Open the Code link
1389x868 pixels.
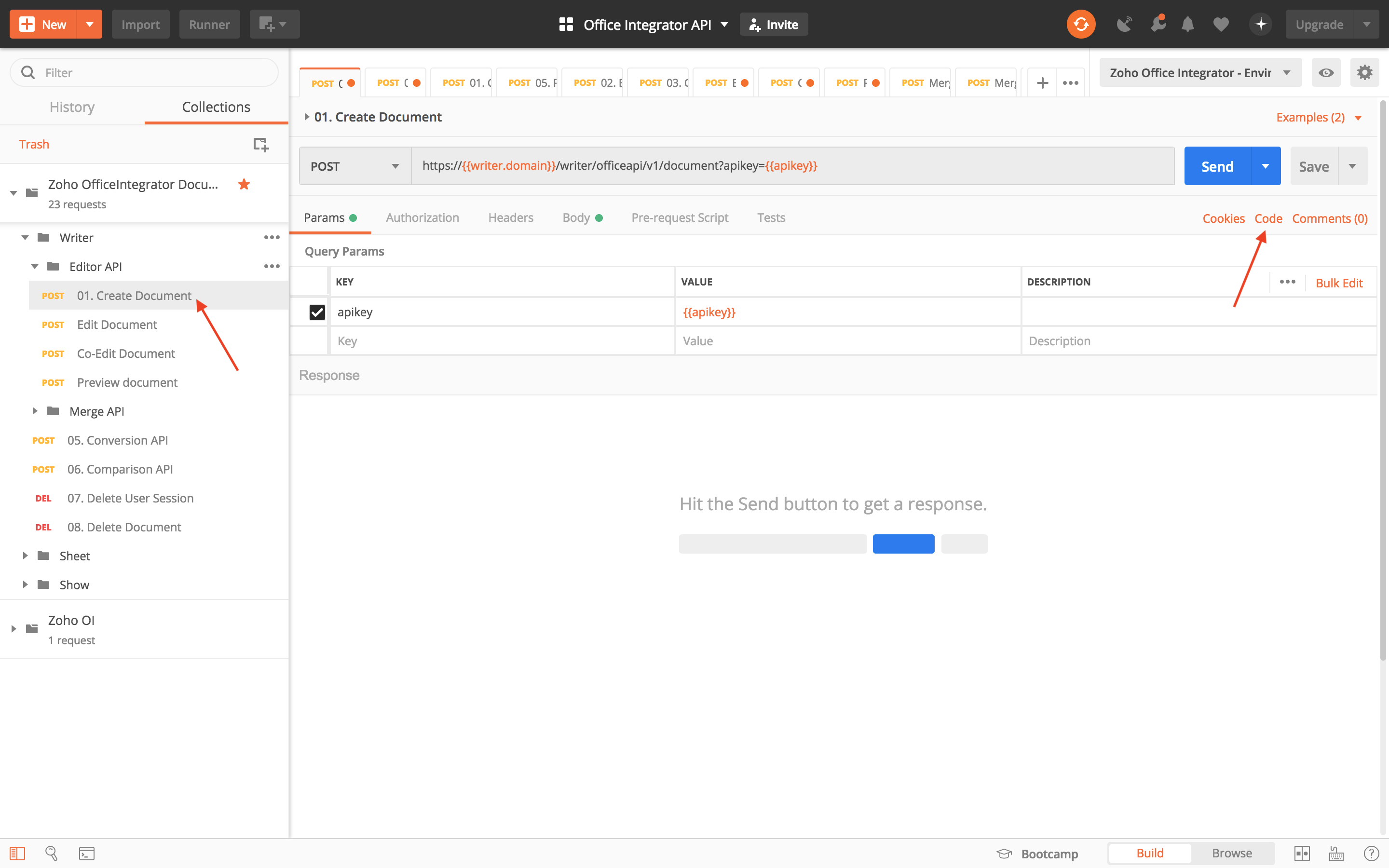click(x=1267, y=218)
